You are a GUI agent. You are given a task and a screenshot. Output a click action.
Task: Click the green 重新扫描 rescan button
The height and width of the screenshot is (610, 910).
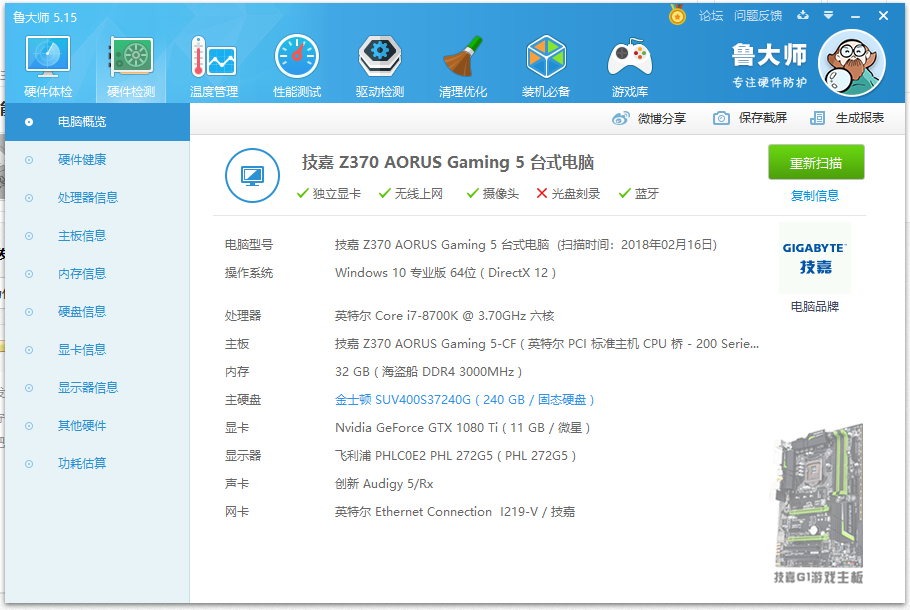(816, 163)
